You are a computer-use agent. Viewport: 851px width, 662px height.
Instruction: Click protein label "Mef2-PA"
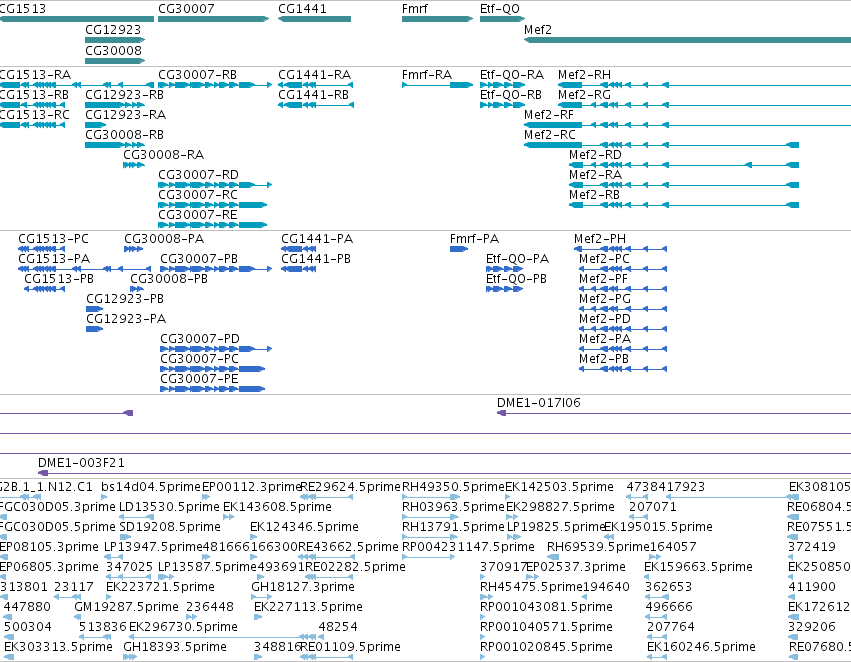pos(605,339)
